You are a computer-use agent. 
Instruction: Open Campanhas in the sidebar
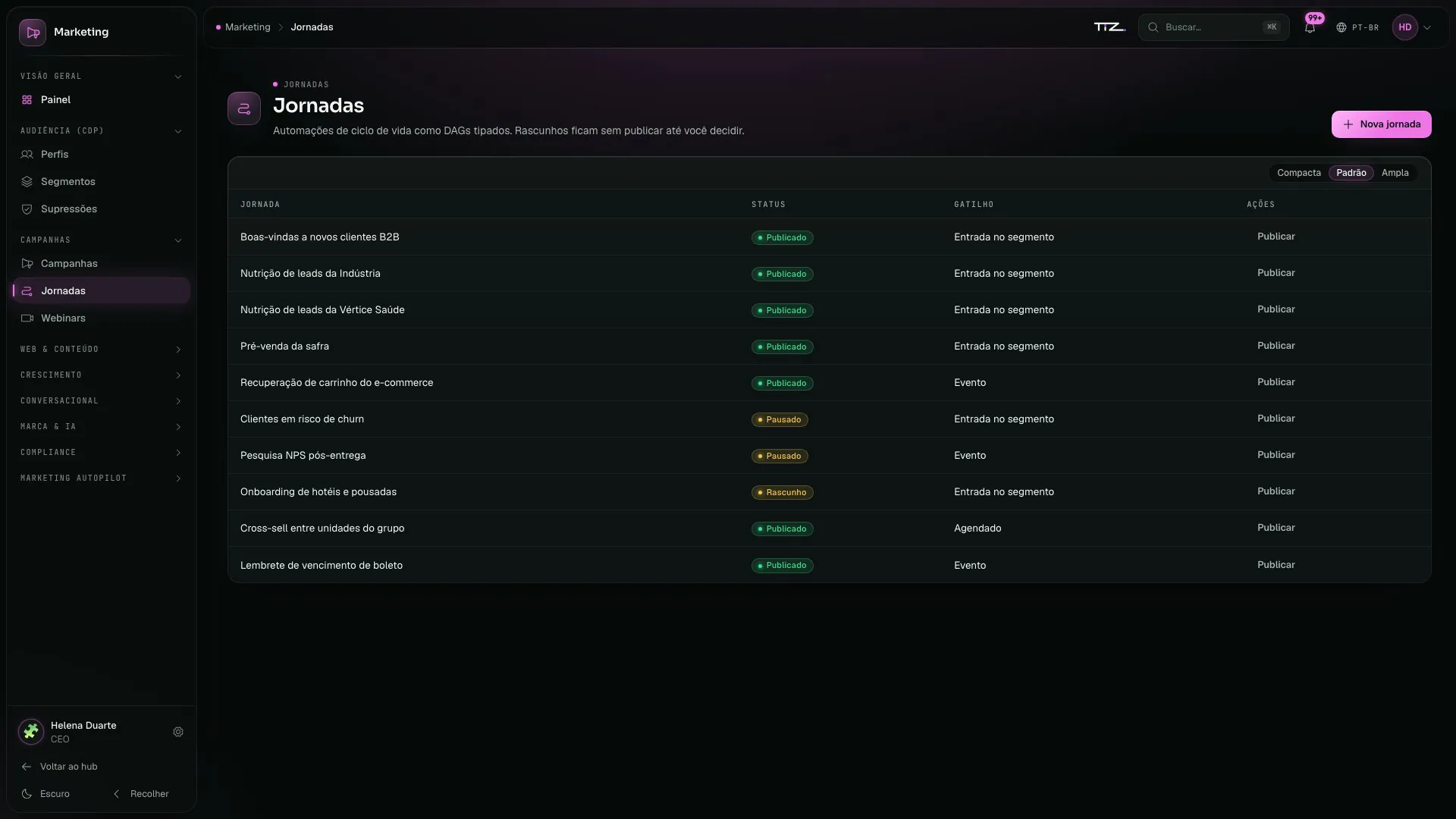tap(101, 264)
